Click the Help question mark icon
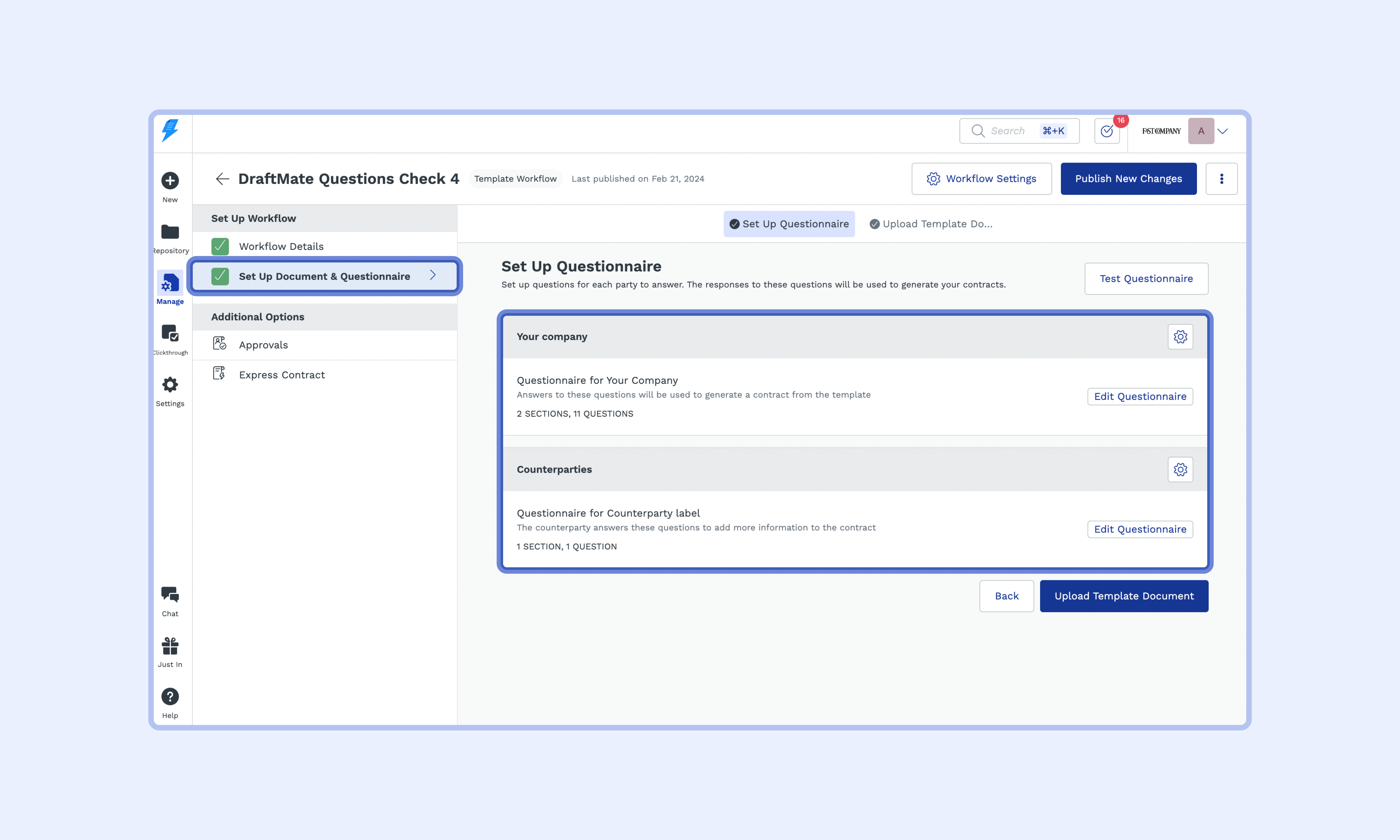 pos(170,697)
